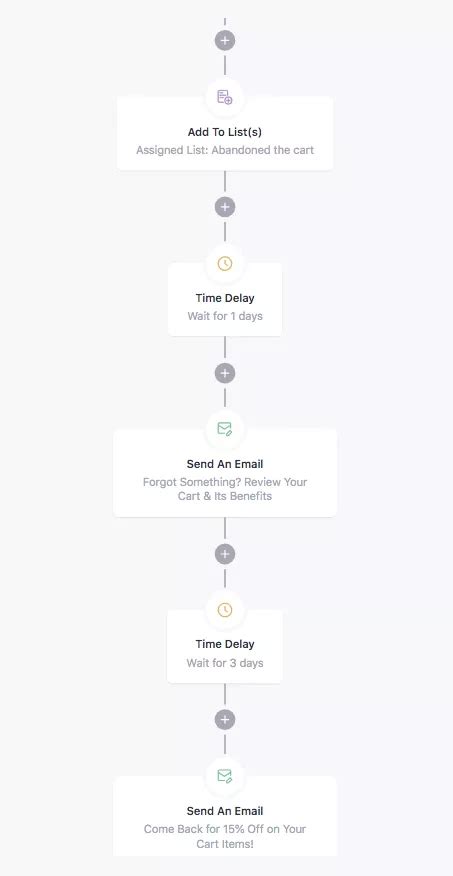The image size is (453, 876).
Task: Select the Assigned List: Abandoned the cart text
Action: click(x=225, y=150)
